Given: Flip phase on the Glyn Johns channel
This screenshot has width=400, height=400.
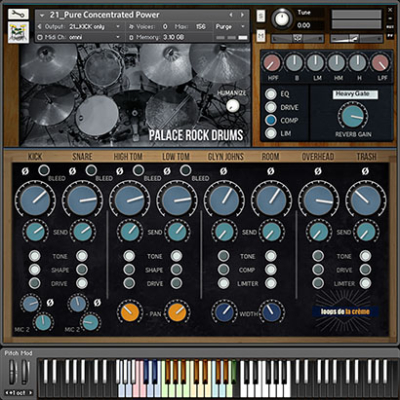Looking at the screenshot, I should (224, 171).
